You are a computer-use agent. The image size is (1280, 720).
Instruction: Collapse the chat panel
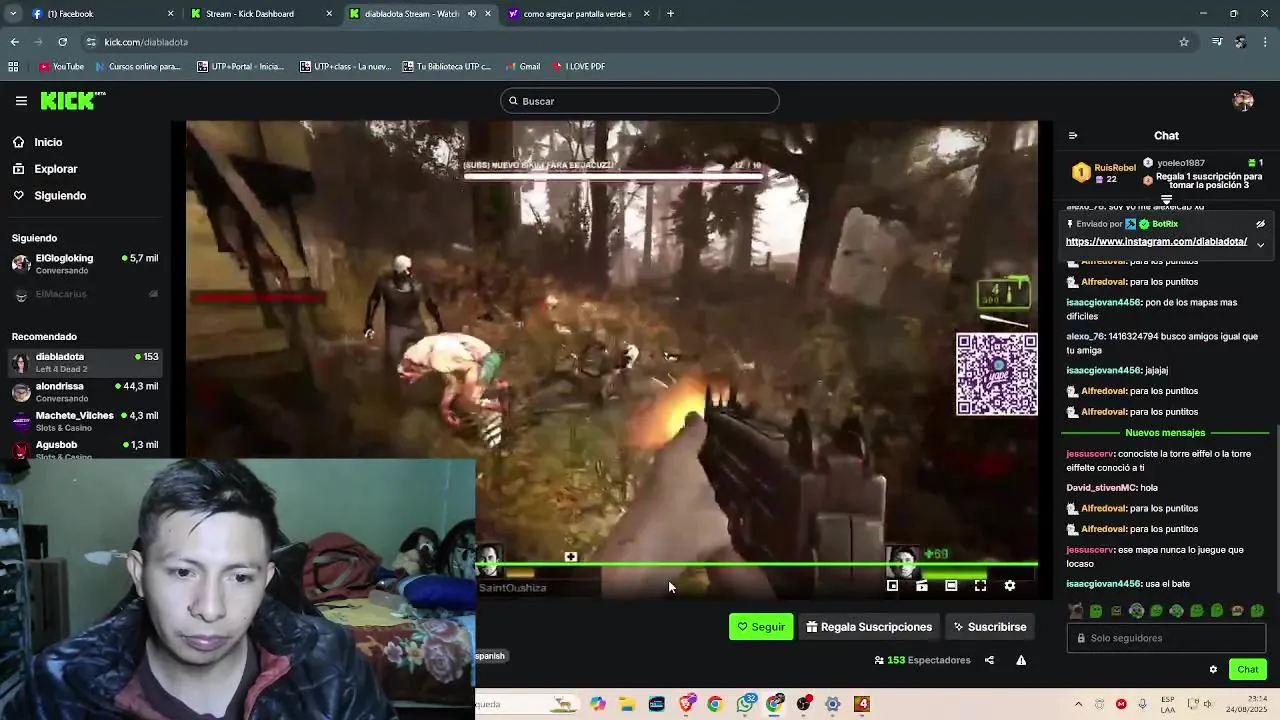(x=1073, y=136)
